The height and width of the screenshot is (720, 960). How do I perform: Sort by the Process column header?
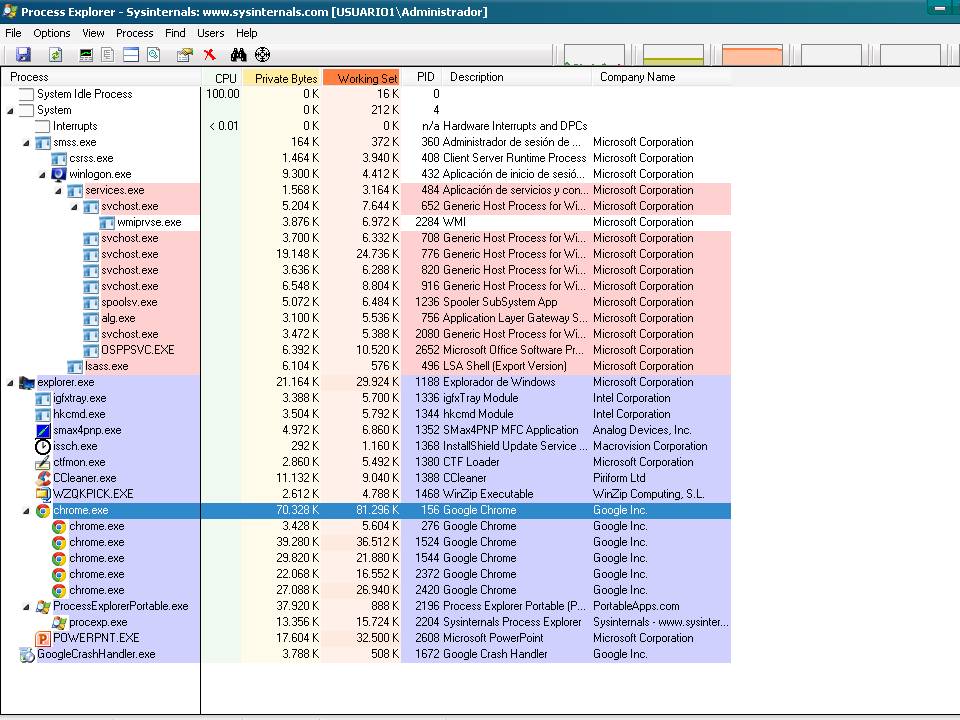click(x=101, y=77)
